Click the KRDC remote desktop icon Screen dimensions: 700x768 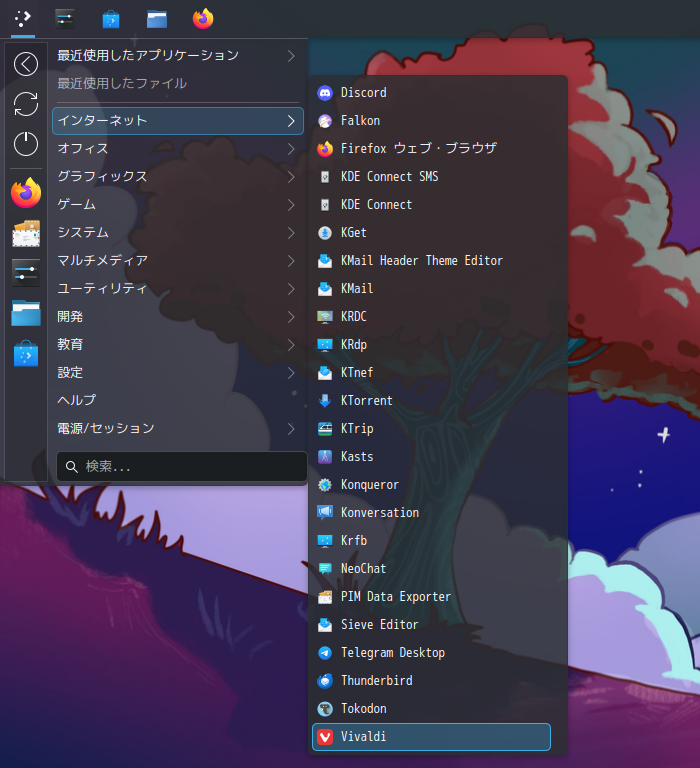coord(325,317)
